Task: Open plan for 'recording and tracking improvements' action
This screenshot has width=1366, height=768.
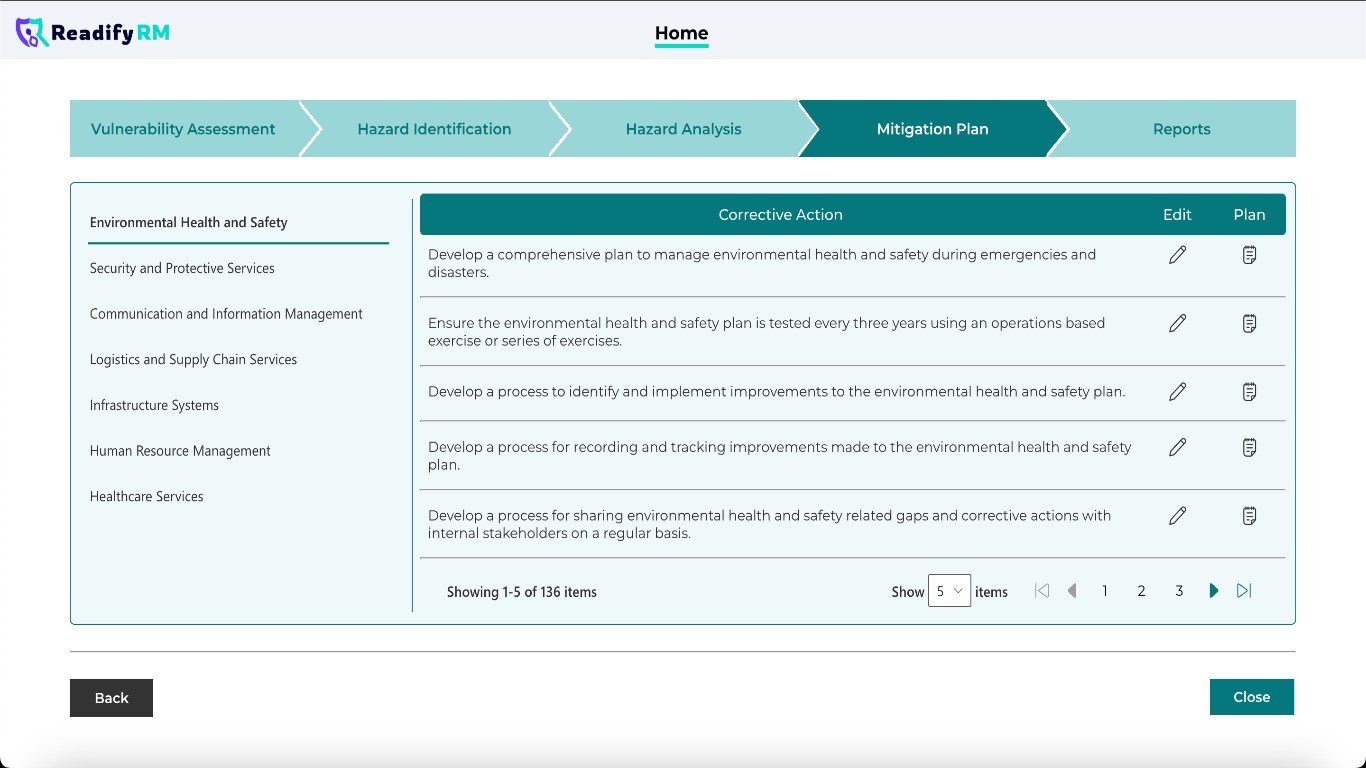Action: click(x=1249, y=447)
